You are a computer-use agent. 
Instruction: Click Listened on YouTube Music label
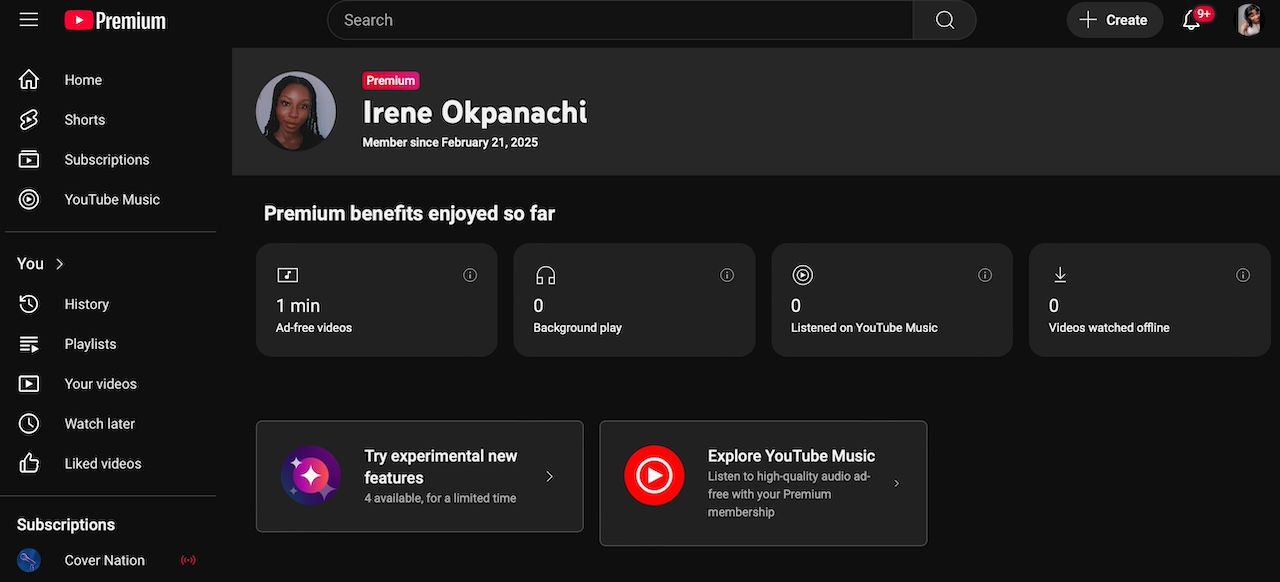[x=864, y=328]
